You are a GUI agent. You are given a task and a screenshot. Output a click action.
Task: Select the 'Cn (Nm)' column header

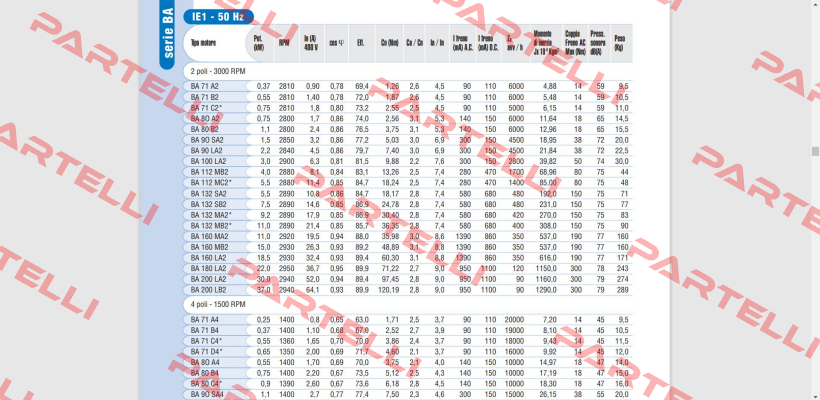389,43
